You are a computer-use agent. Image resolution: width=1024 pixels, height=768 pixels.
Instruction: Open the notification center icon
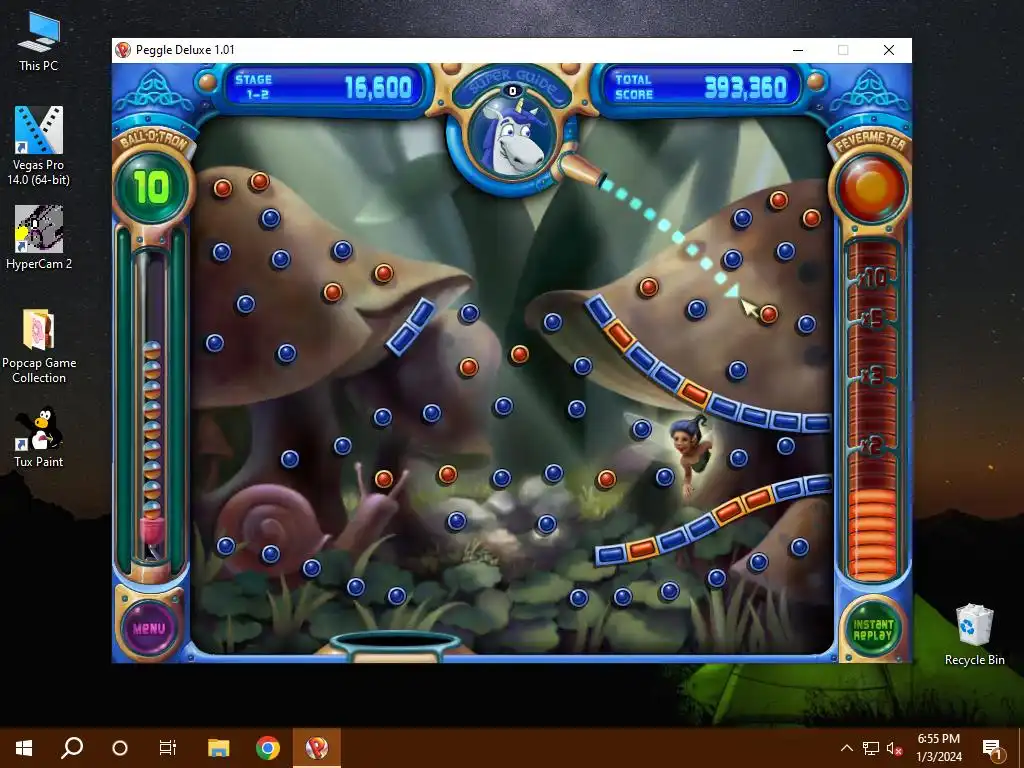[993, 749]
